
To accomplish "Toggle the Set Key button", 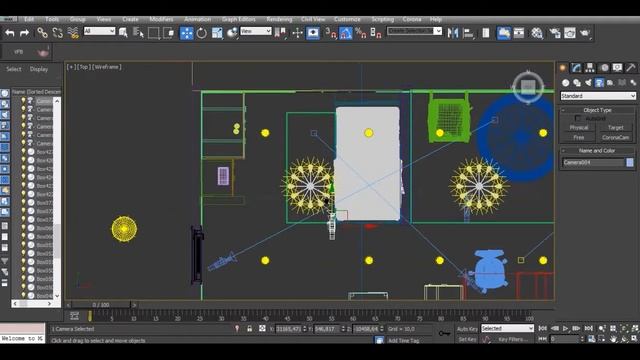I will pos(467,339).
